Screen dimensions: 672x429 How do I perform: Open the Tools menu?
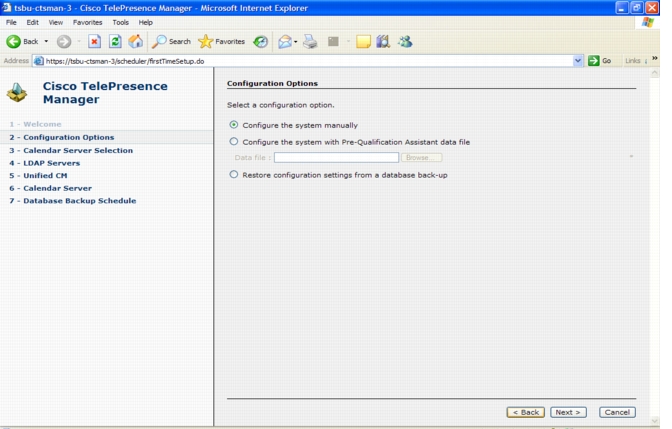point(120,22)
